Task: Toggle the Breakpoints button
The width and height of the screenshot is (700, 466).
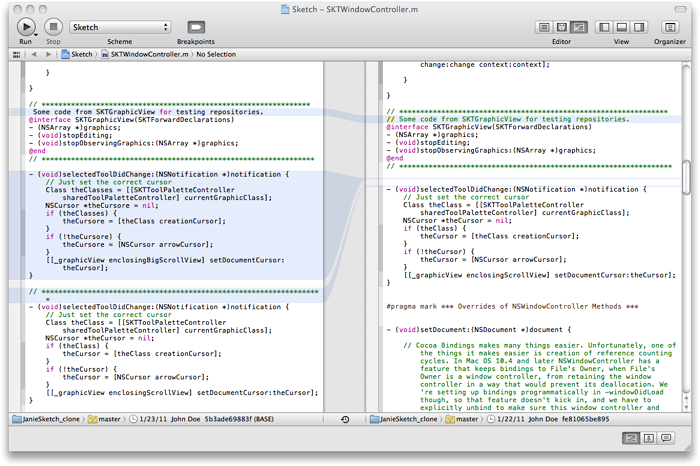Action: (196, 27)
